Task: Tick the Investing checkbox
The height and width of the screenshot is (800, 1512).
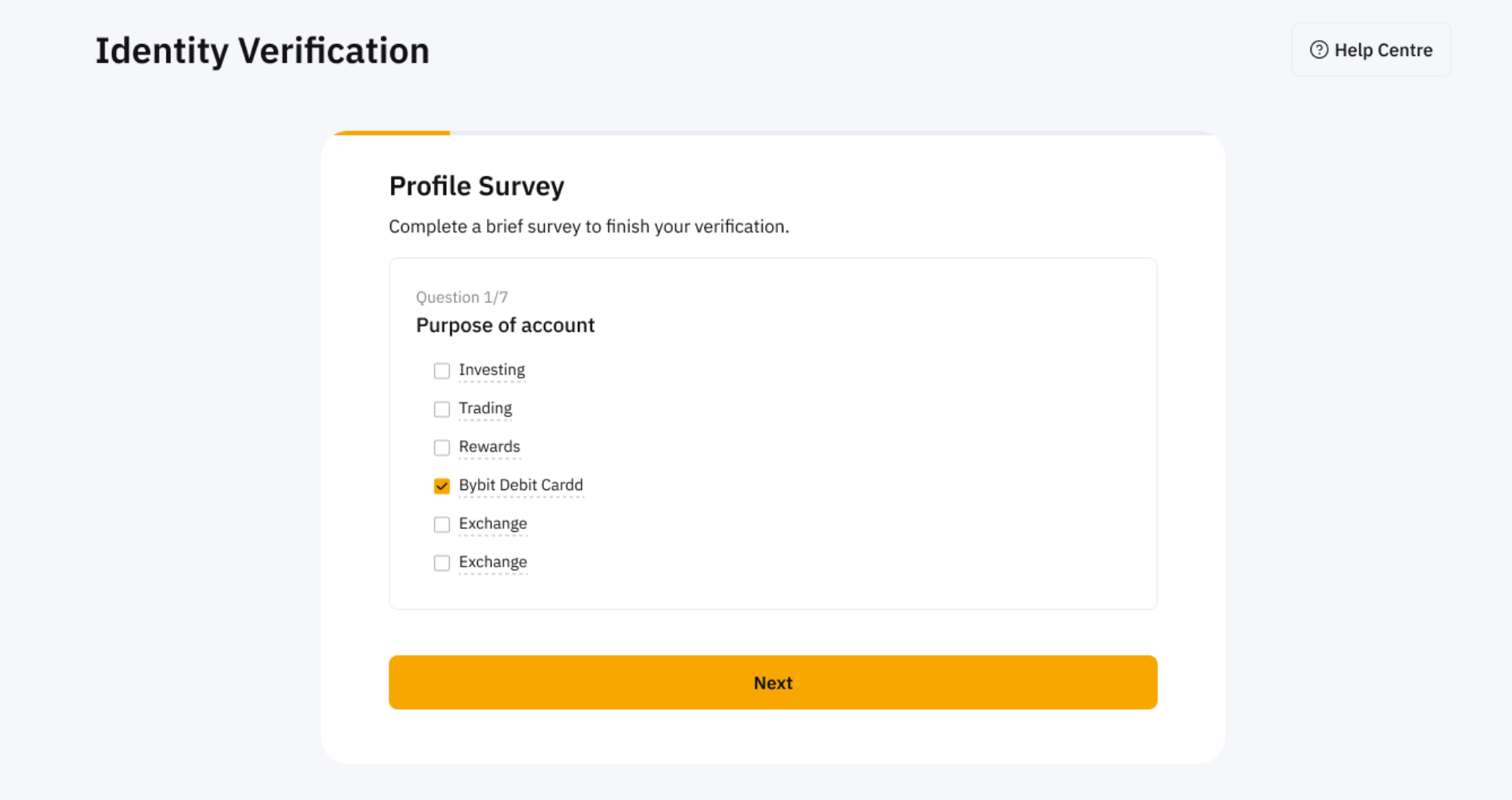Action: (442, 370)
